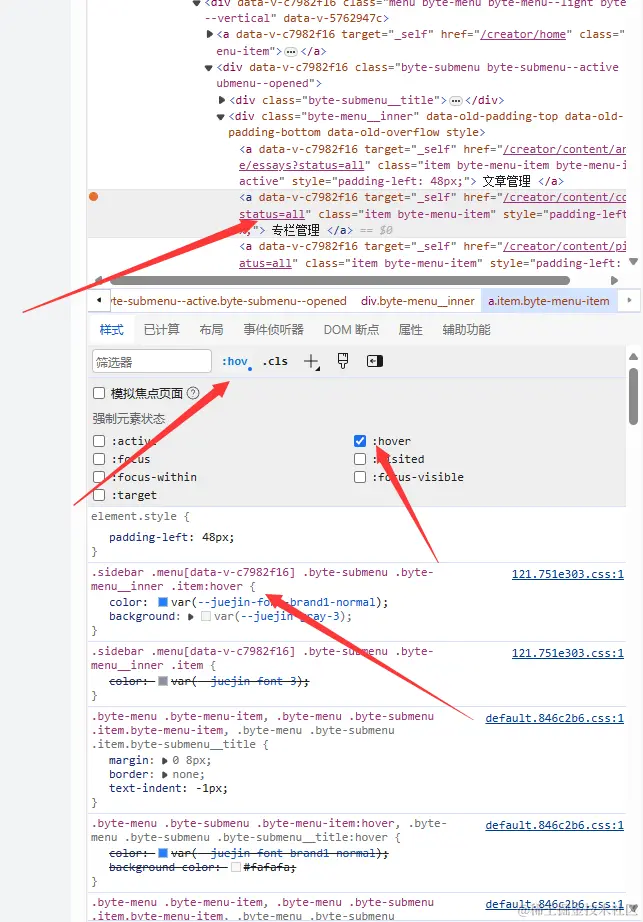The image size is (643, 922).
Task: Check the :active state checkbox
Action: coord(99,441)
